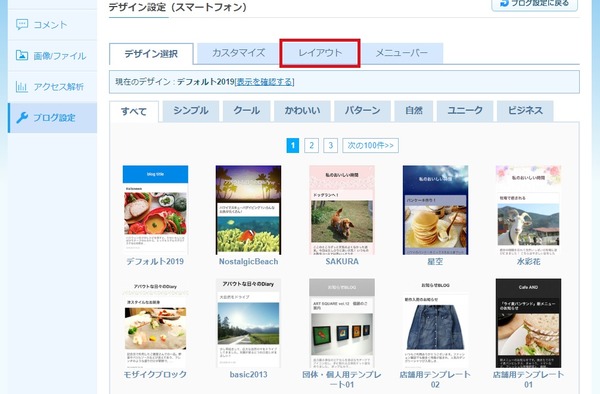Click the 店舗用テンプレート01 name link
Screen dimensions: 600x394
tap(528, 379)
